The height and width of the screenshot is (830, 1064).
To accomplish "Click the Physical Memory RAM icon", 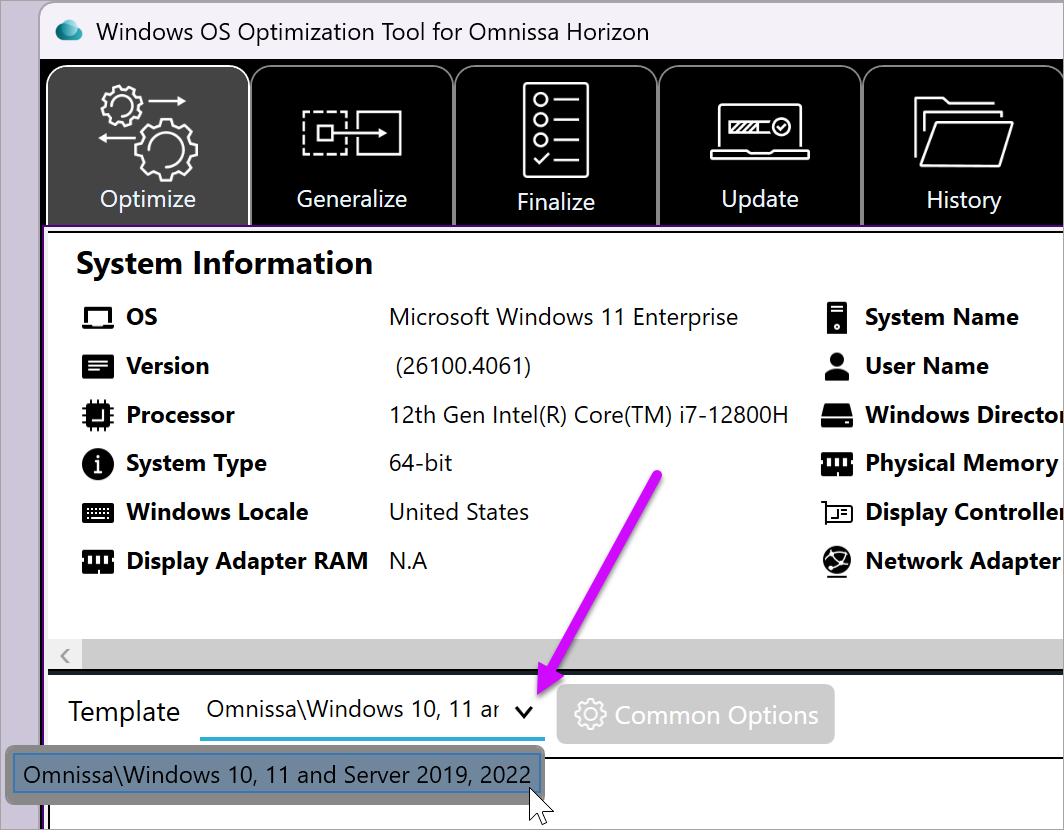I will coord(837,464).
